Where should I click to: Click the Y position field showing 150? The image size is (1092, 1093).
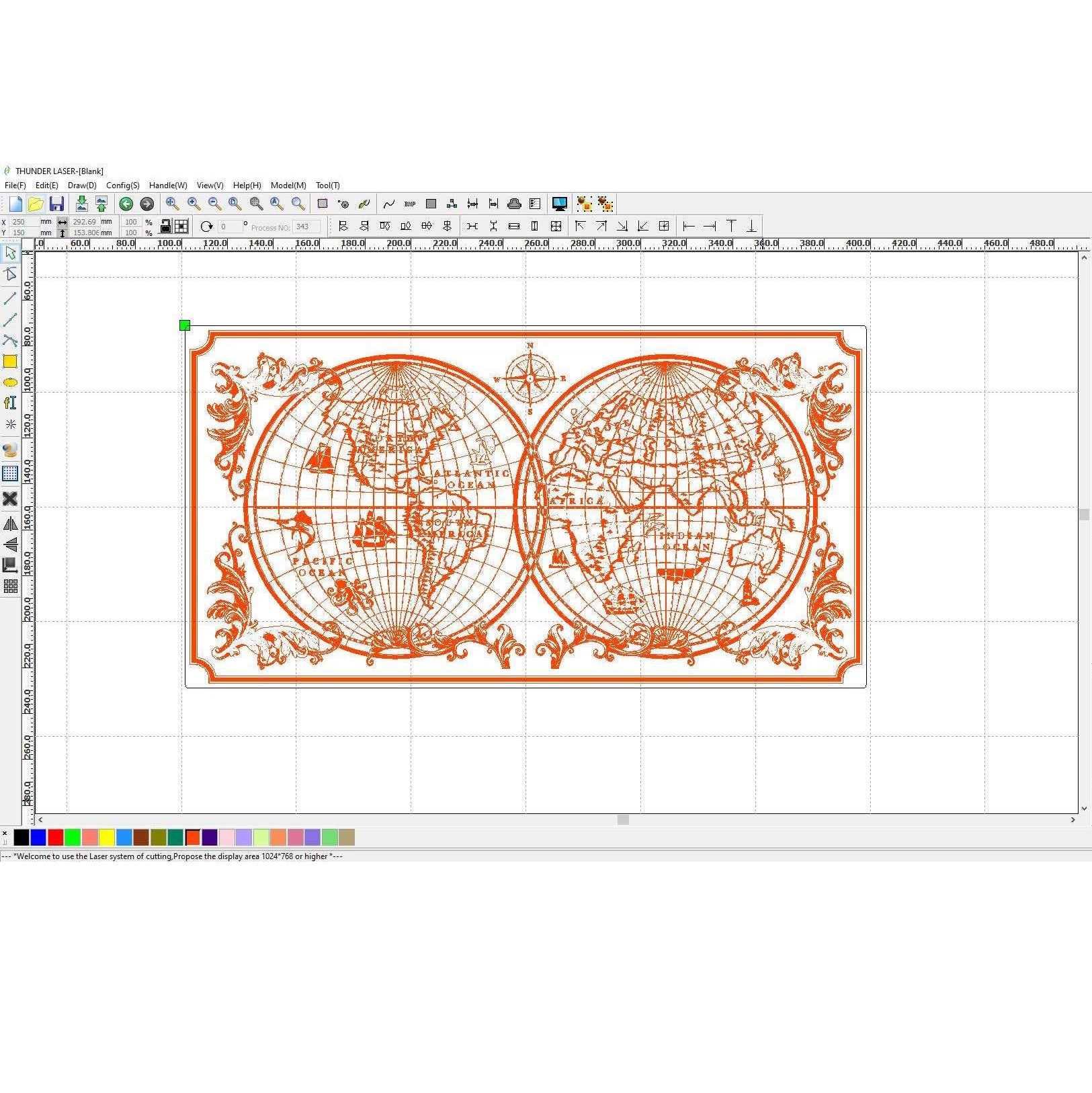point(24,233)
